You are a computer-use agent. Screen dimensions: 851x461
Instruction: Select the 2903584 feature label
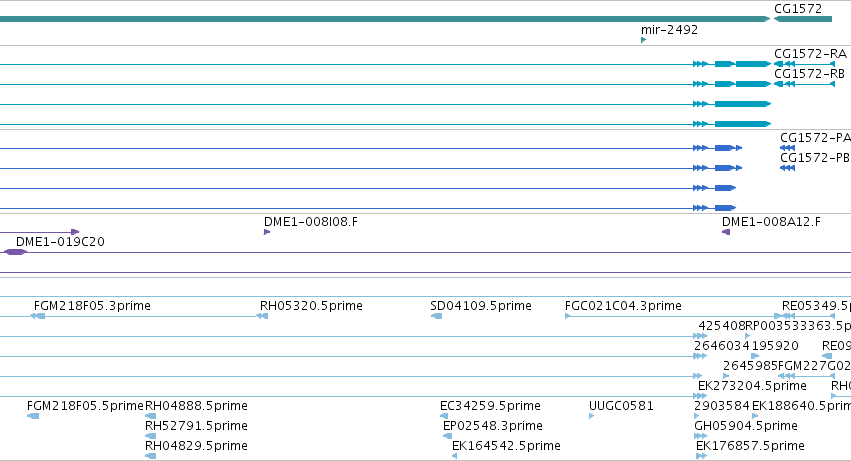[722, 406]
